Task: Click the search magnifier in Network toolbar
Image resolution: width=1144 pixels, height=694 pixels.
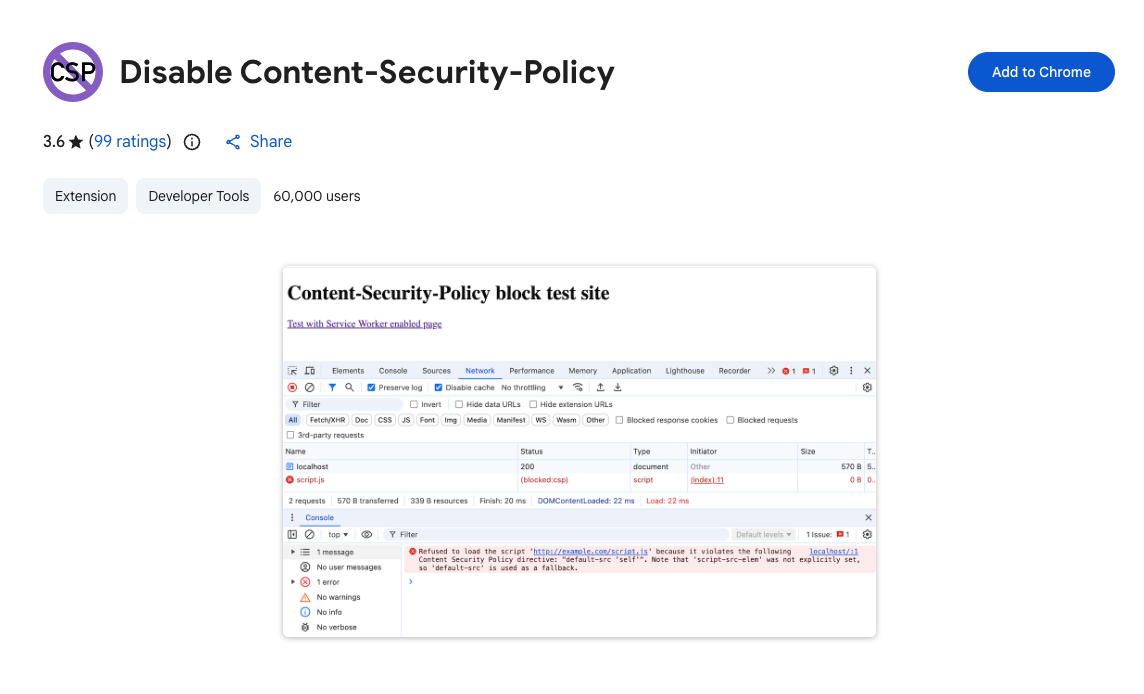Action: [x=349, y=387]
